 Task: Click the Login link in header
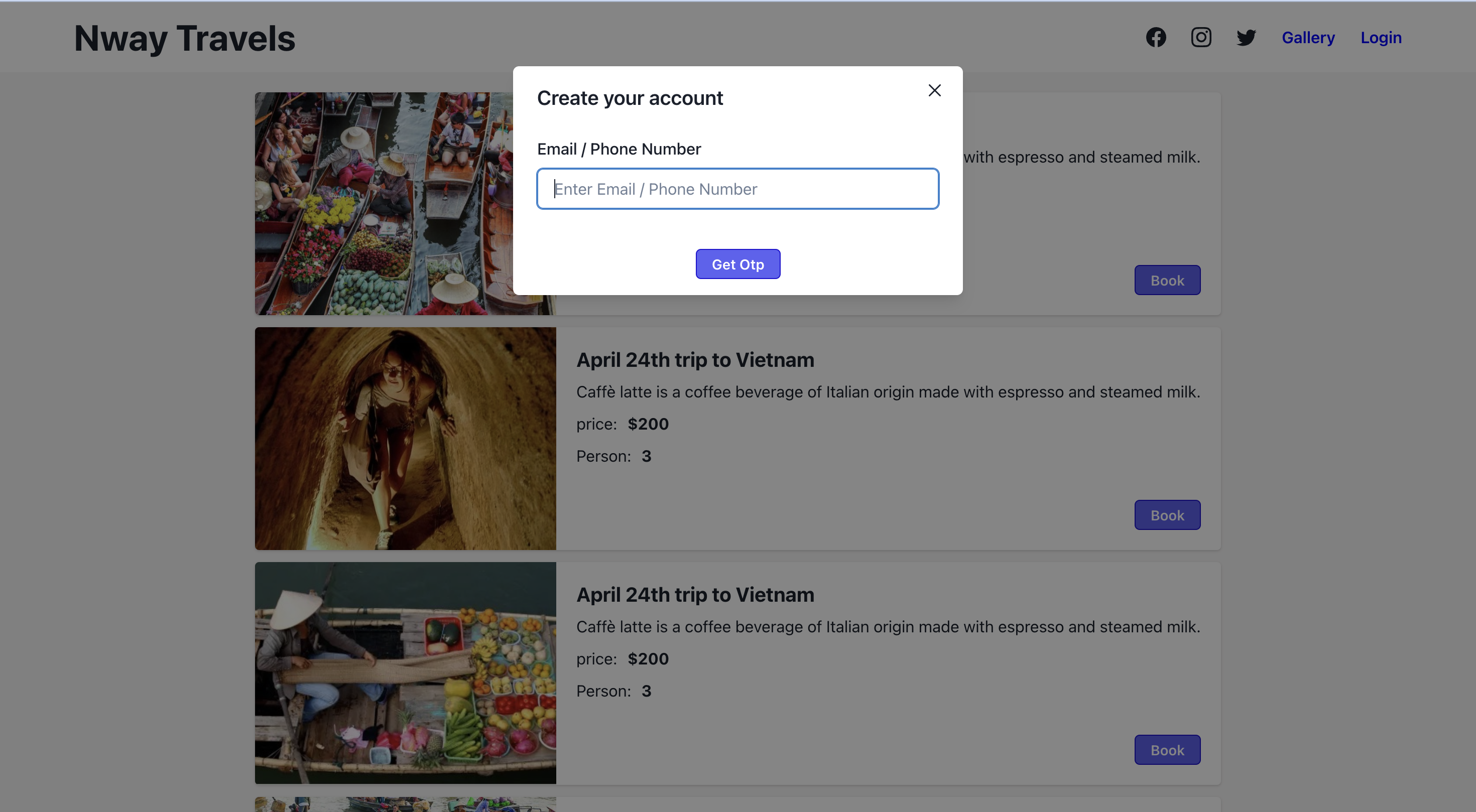coord(1380,38)
